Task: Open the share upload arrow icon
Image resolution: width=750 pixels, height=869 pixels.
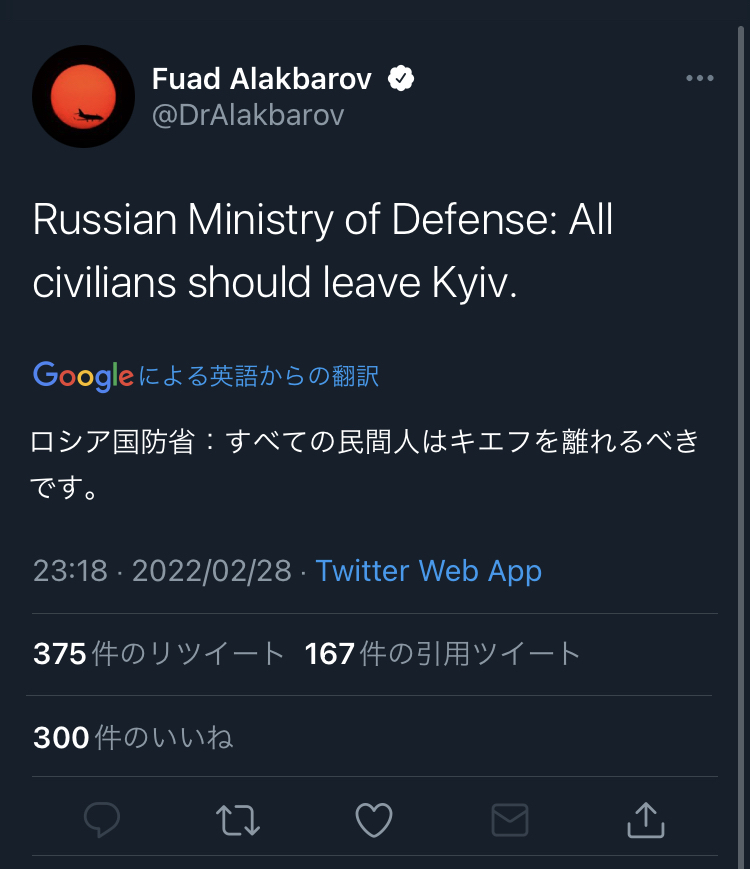Action: tap(645, 820)
